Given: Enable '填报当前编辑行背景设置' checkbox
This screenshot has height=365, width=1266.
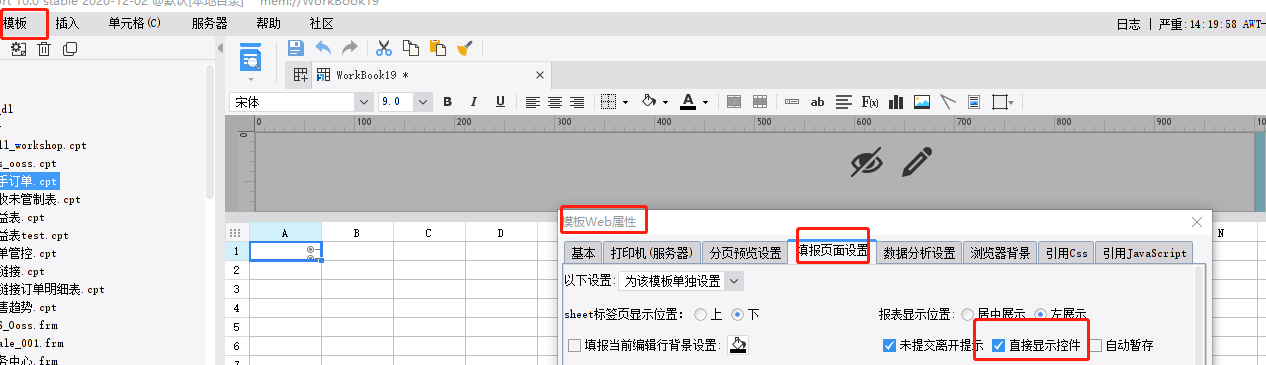Looking at the screenshot, I should (574, 345).
